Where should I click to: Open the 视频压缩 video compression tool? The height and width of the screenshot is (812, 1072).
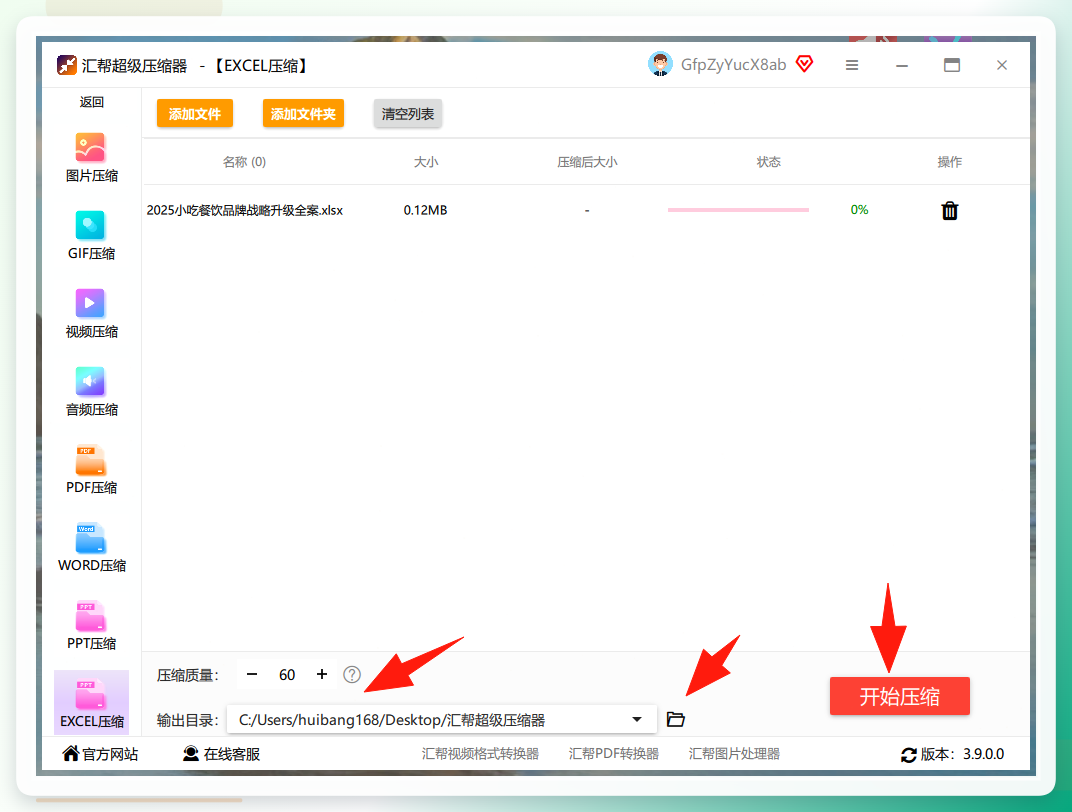click(x=91, y=314)
